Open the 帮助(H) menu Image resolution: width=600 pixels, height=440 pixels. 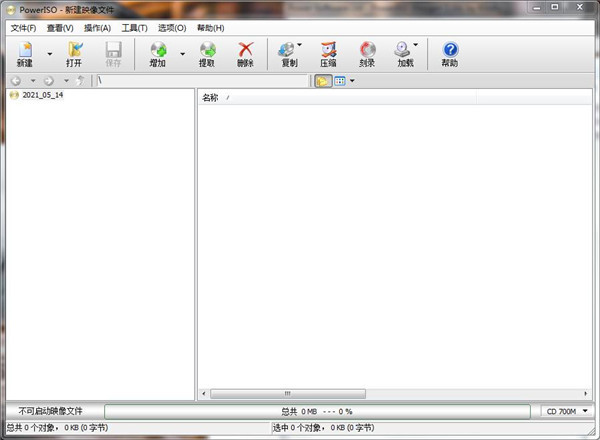[x=210, y=28]
